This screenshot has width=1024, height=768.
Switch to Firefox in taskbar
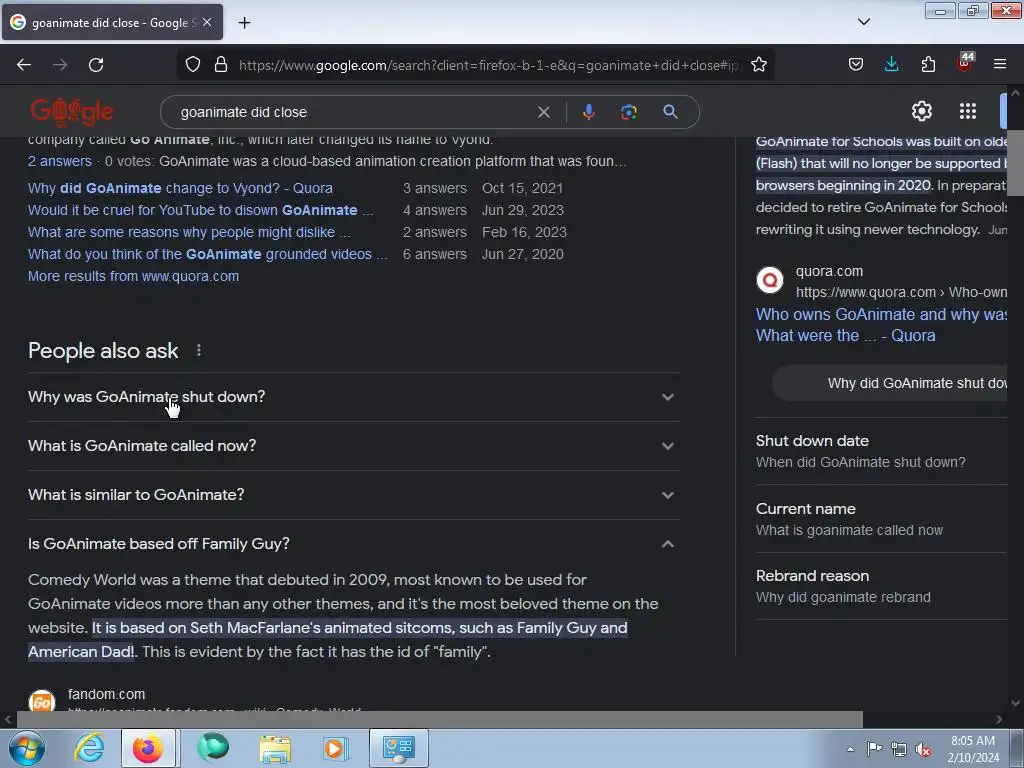coord(148,748)
